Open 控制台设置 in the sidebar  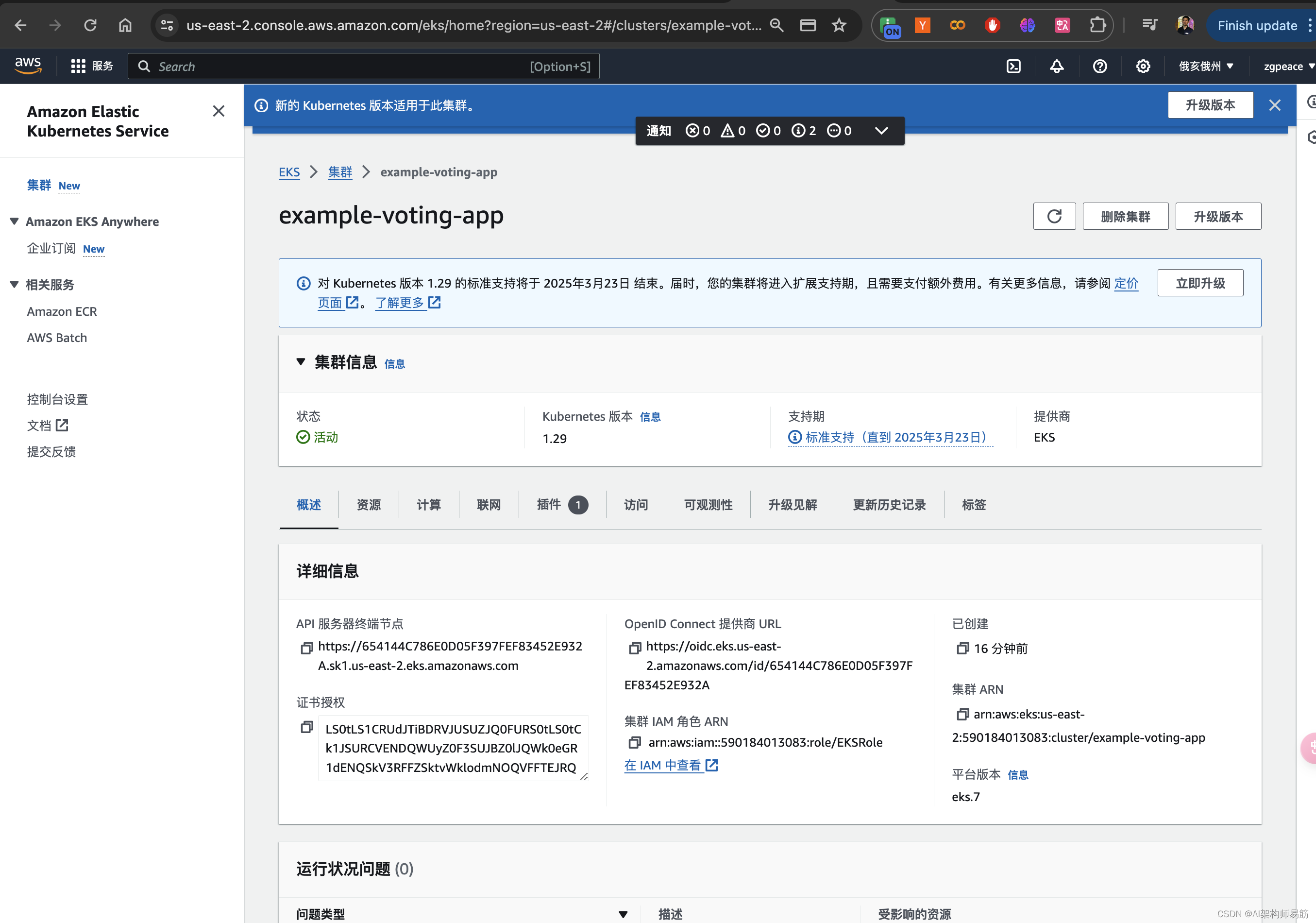(57, 399)
